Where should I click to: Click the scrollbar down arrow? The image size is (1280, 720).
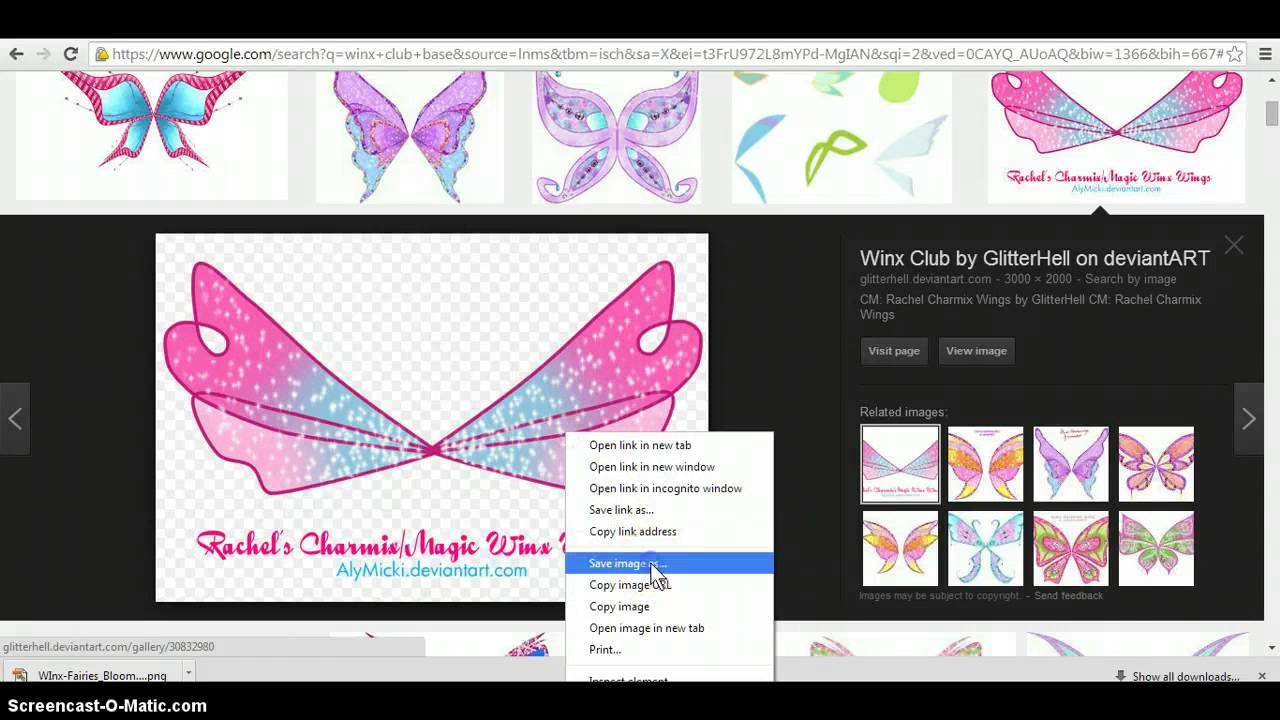click(x=1272, y=648)
